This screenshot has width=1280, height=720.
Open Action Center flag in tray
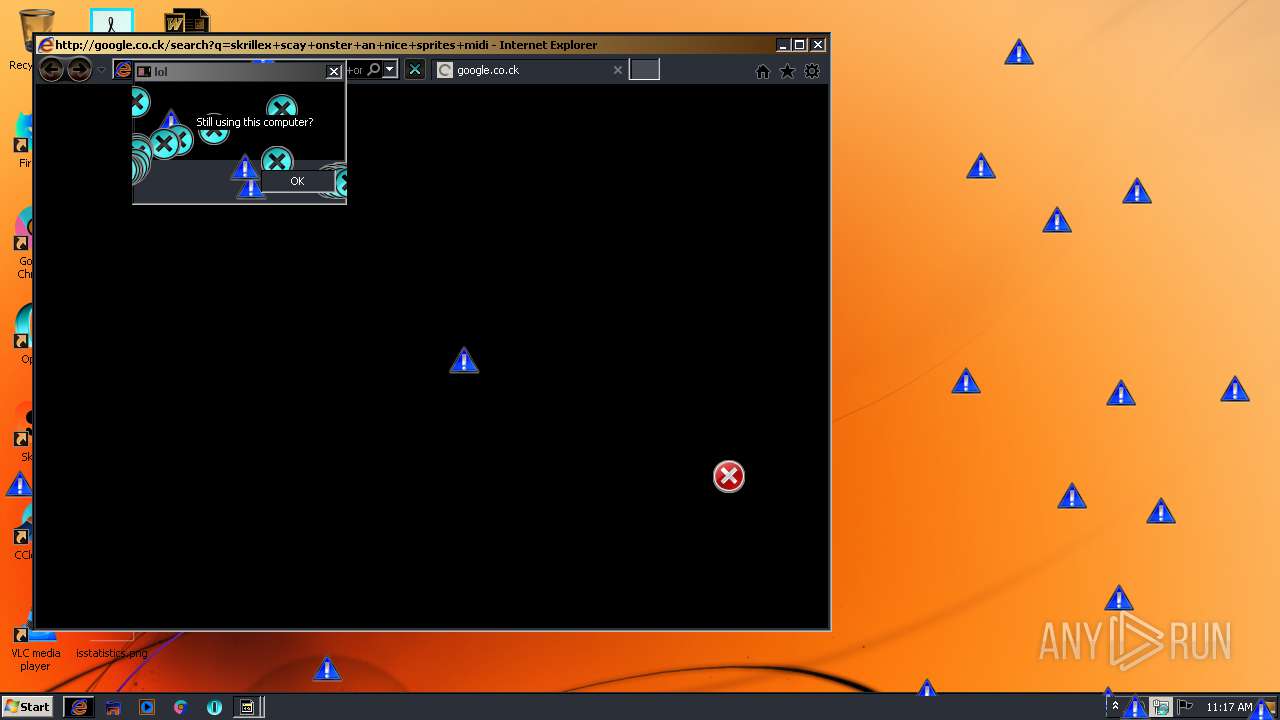(x=1185, y=707)
